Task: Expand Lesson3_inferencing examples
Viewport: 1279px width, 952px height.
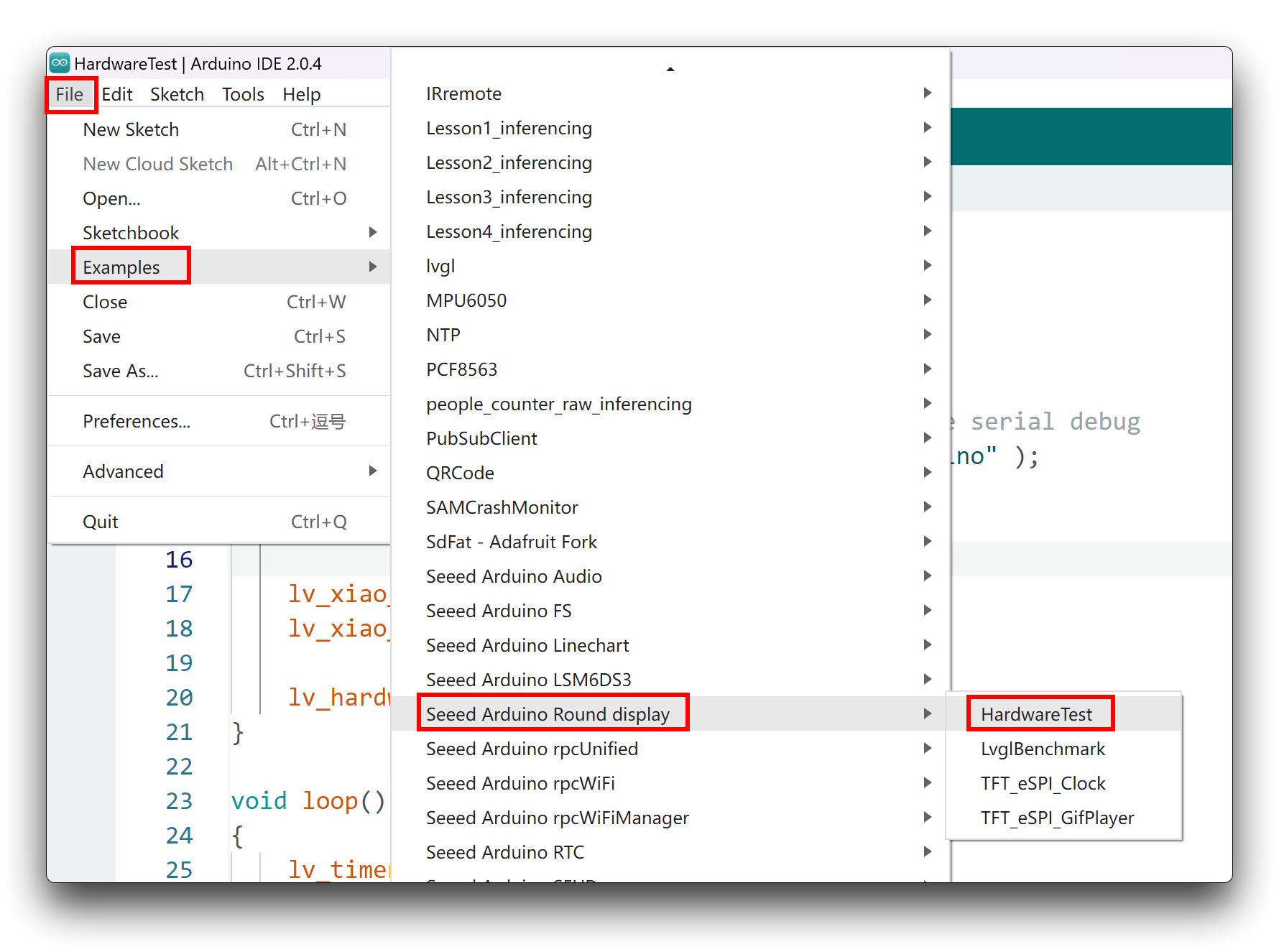Action: click(x=670, y=197)
